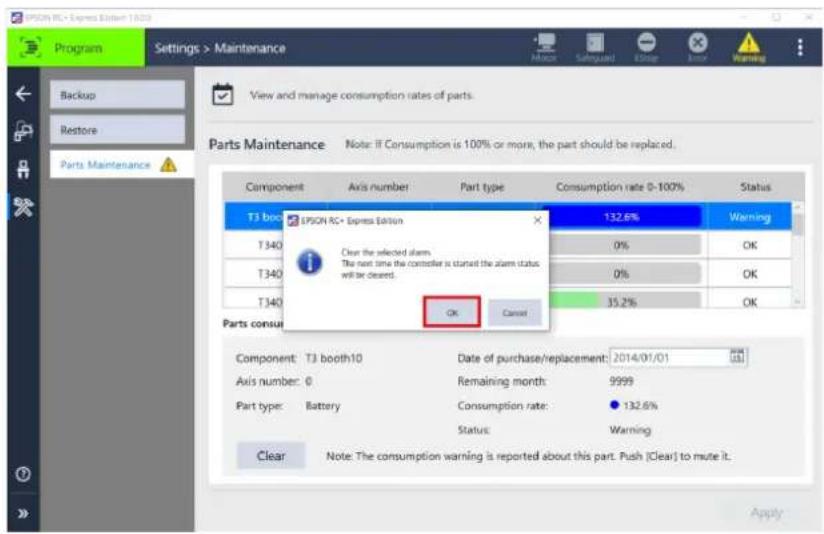Click the blue info icon in dialog
The height and width of the screenshot is (534, 824).
pyautogui.click(x=310, y=262)
